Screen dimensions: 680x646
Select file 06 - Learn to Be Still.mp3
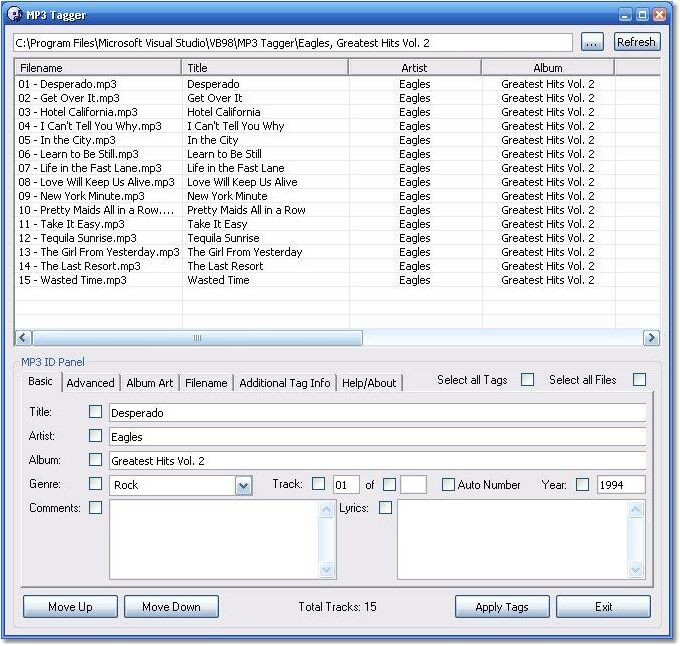point(78,154)
